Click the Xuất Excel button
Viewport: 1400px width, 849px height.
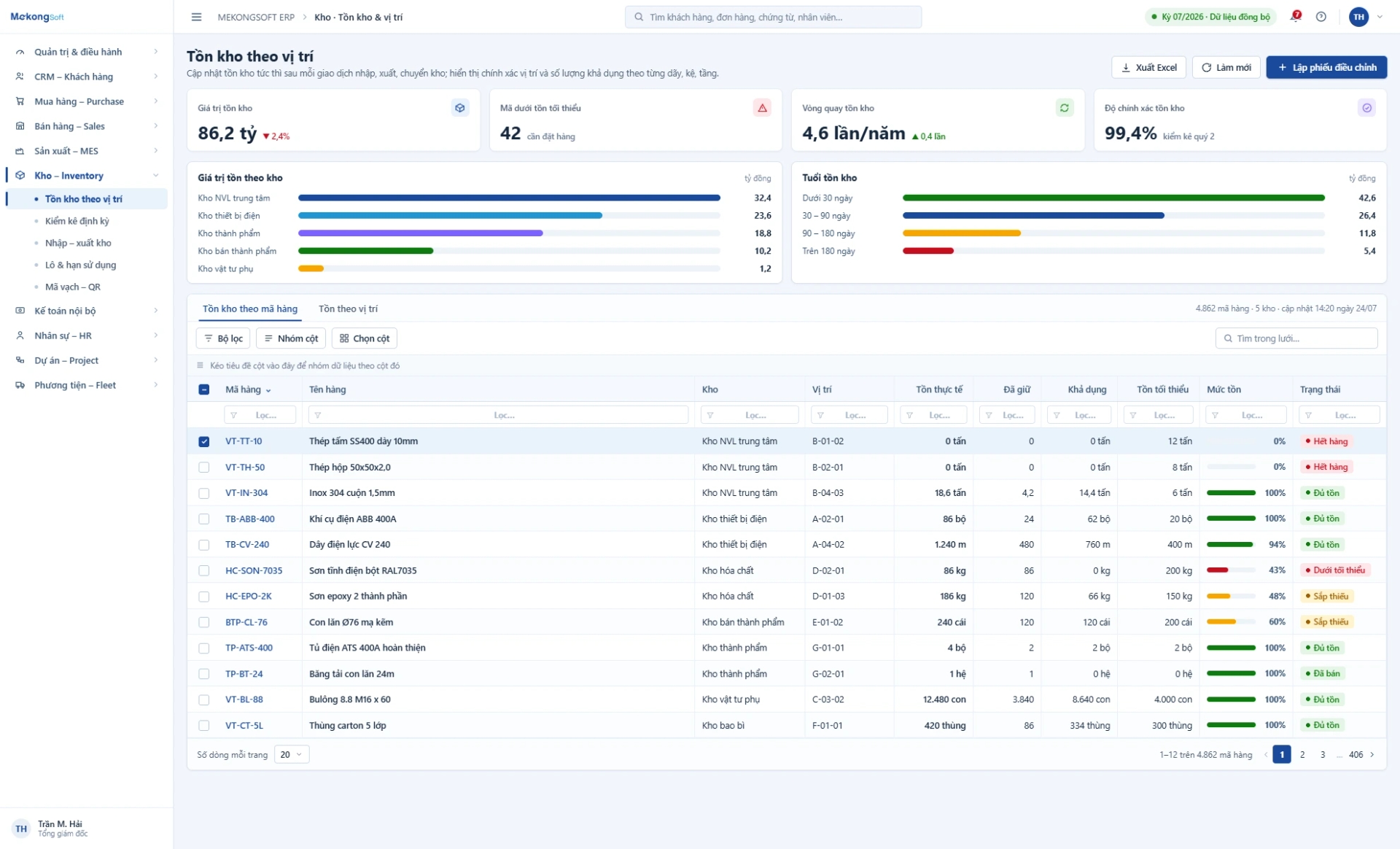point(1148,67)
